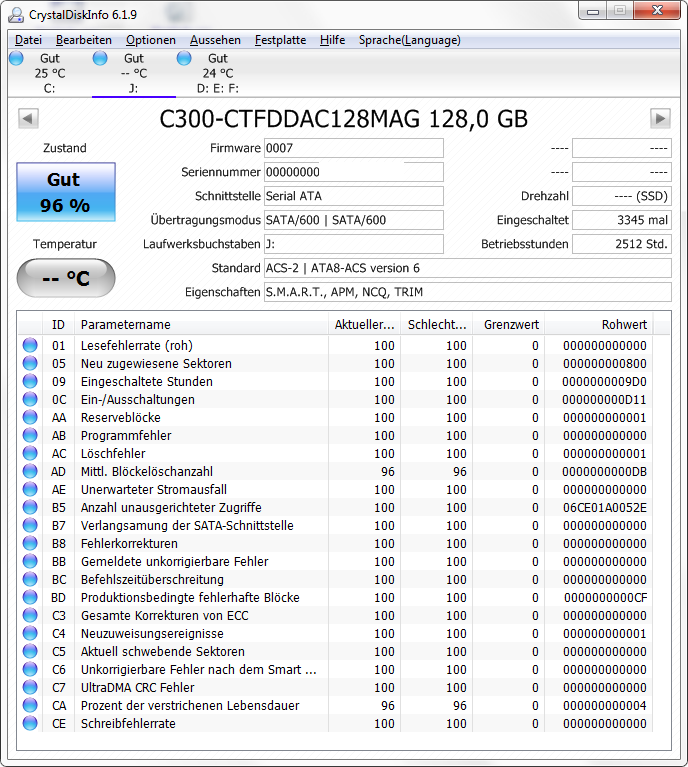Click status orb for Produktionsbedingte fehlerhafte Blöcke
This screenshot has width=688, height=767.
(x=30, y=597)
